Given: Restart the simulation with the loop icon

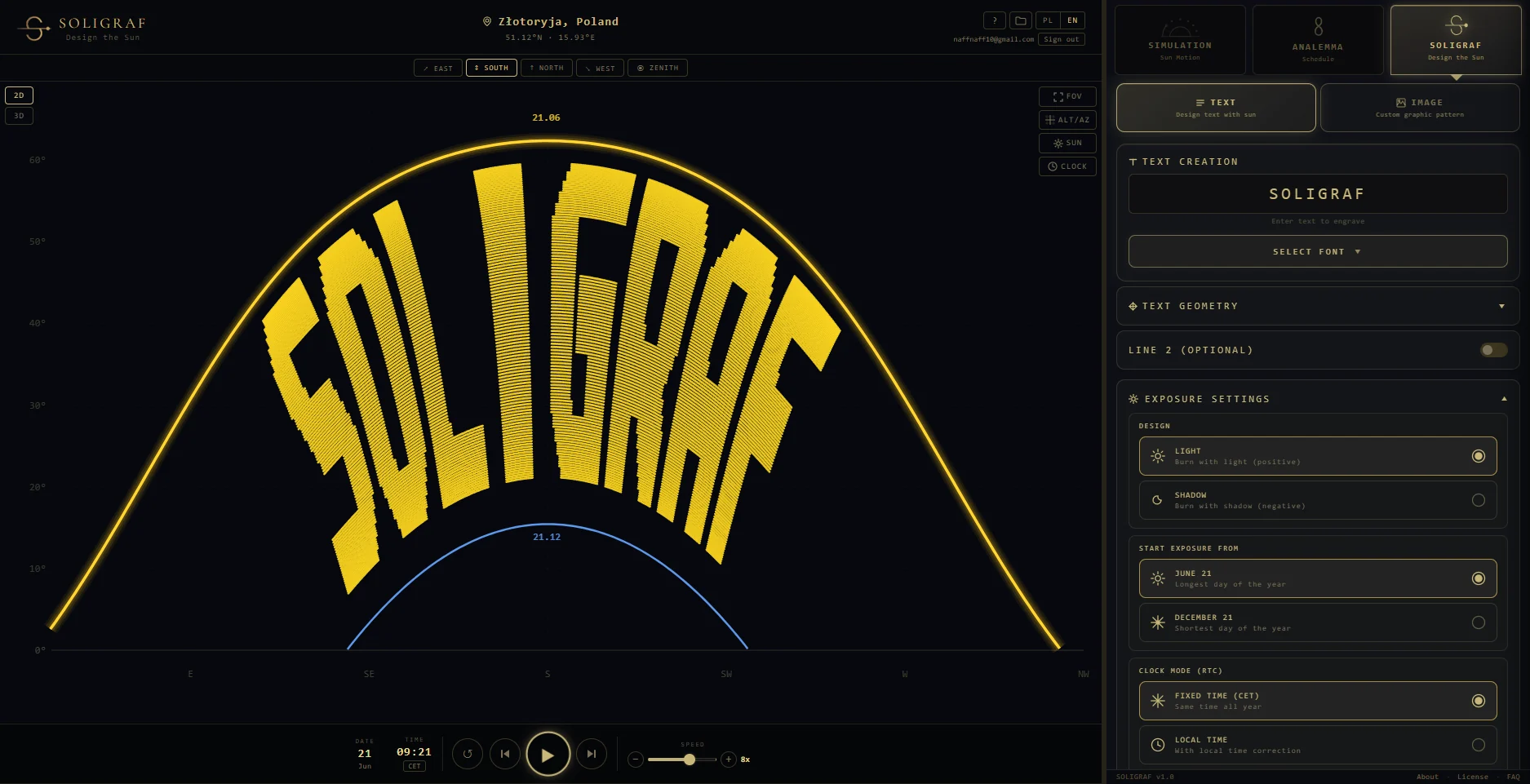Looking at the screenshot, I should [x=468, y=754].
